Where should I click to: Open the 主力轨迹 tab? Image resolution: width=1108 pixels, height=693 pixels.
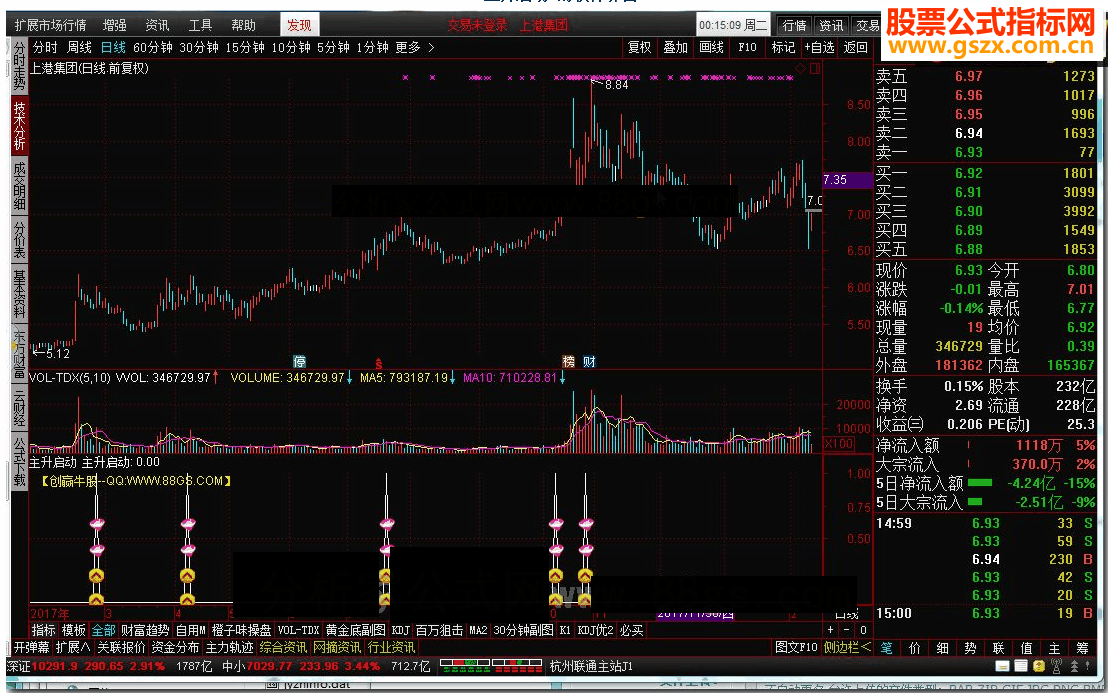230,647
